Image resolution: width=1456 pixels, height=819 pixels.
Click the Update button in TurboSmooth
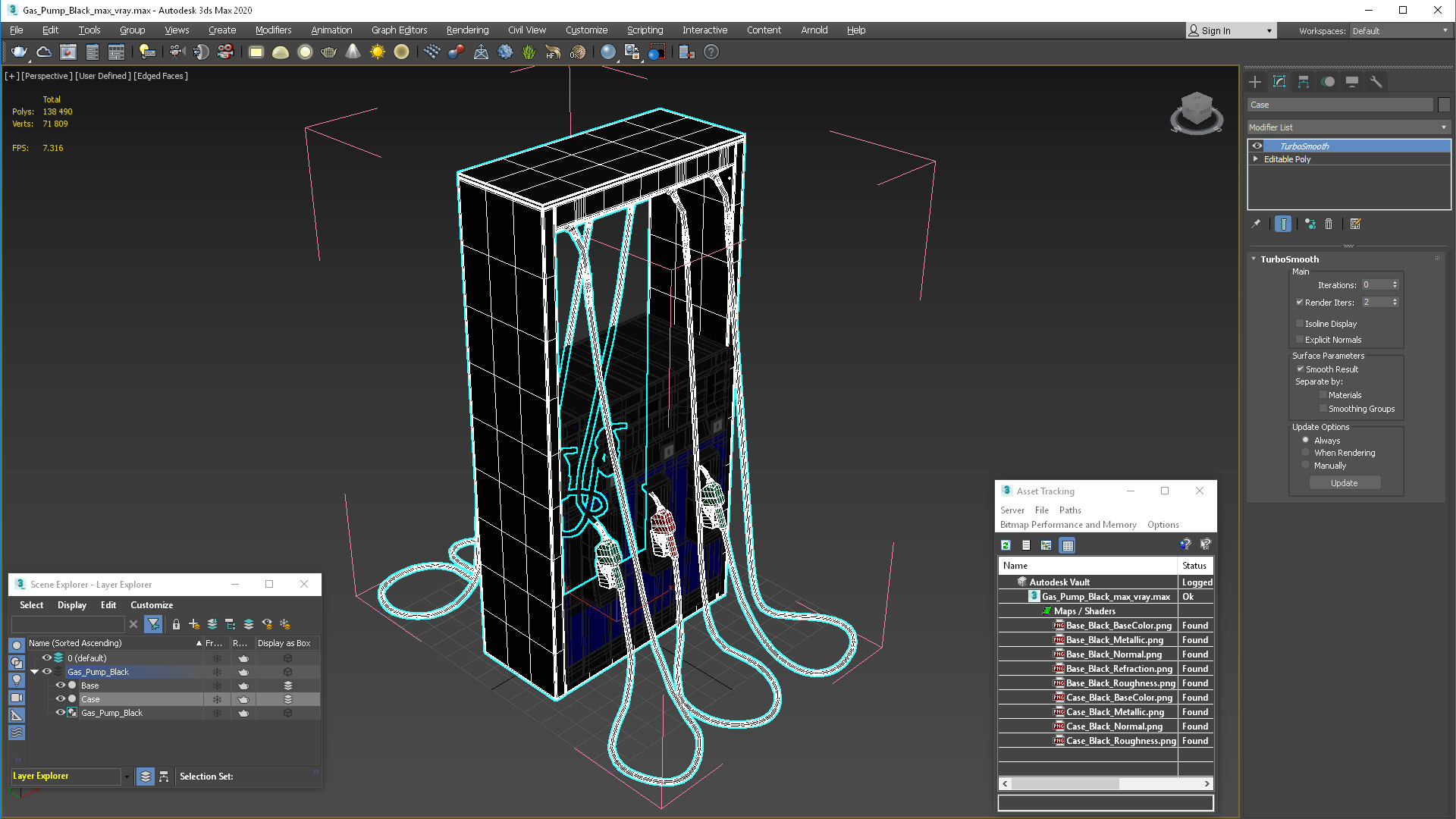1345,483
